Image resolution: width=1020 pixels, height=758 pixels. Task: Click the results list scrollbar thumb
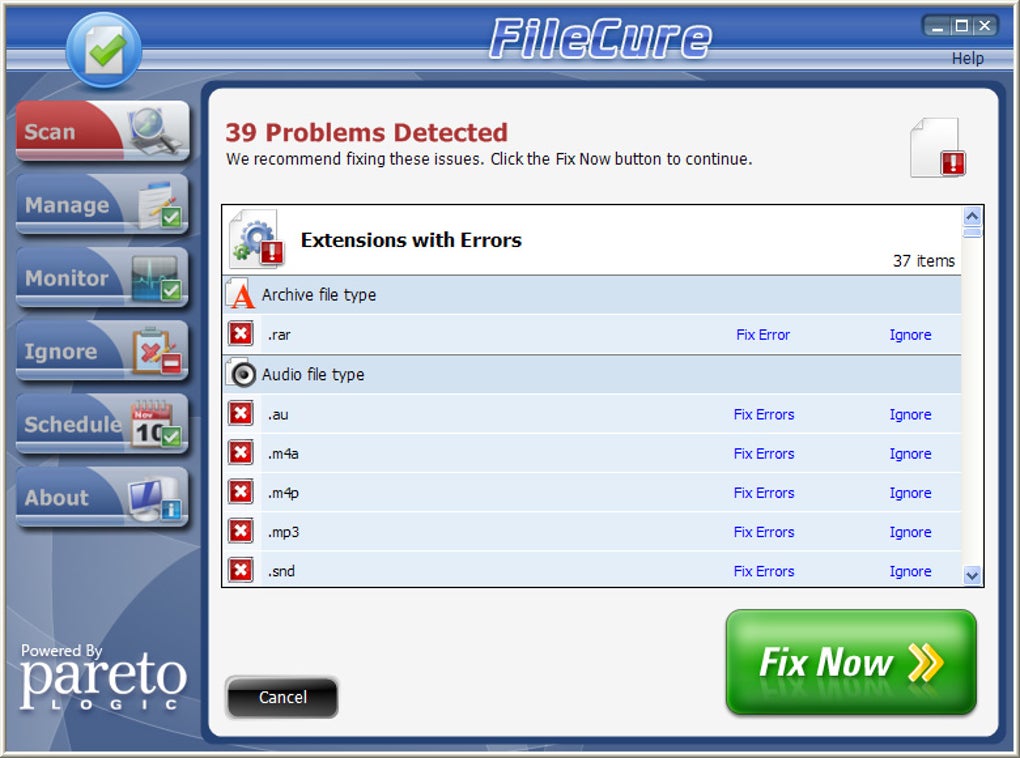[x=972, y=232]
